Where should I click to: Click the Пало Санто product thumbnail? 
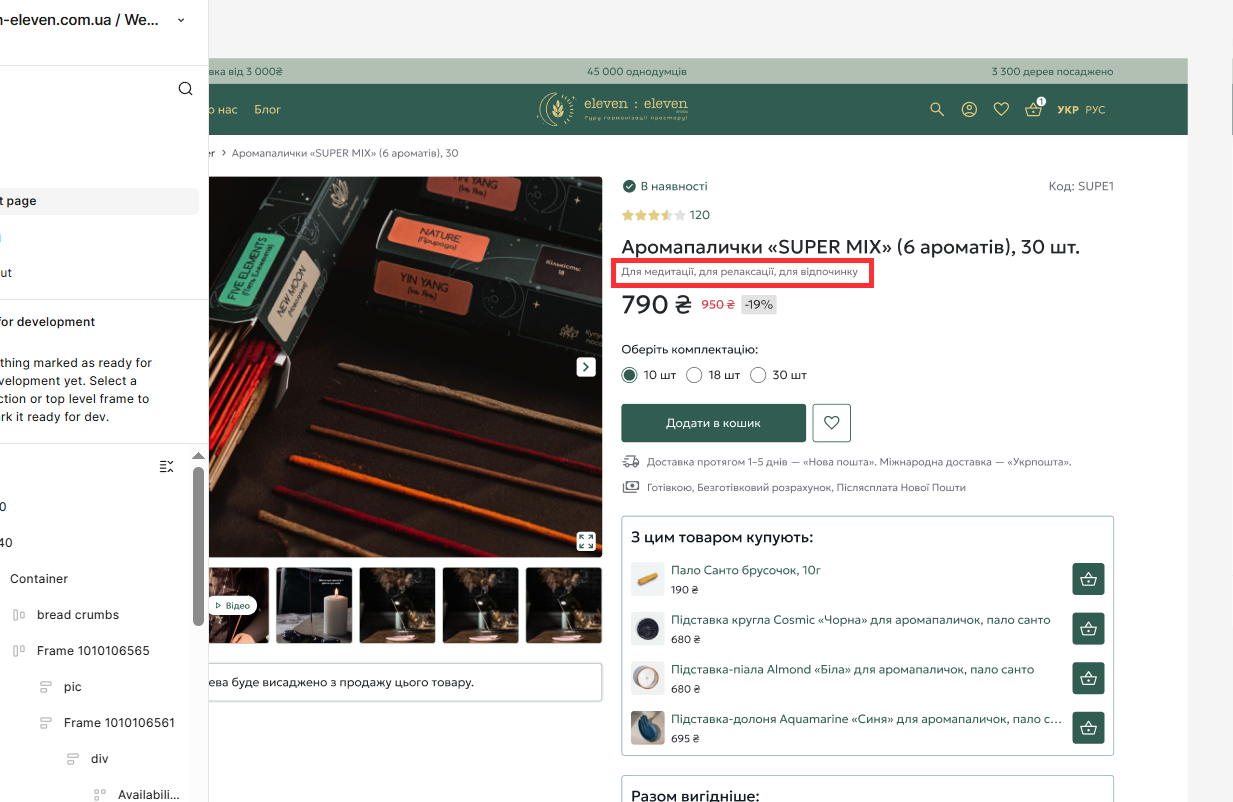click(648, 579)
